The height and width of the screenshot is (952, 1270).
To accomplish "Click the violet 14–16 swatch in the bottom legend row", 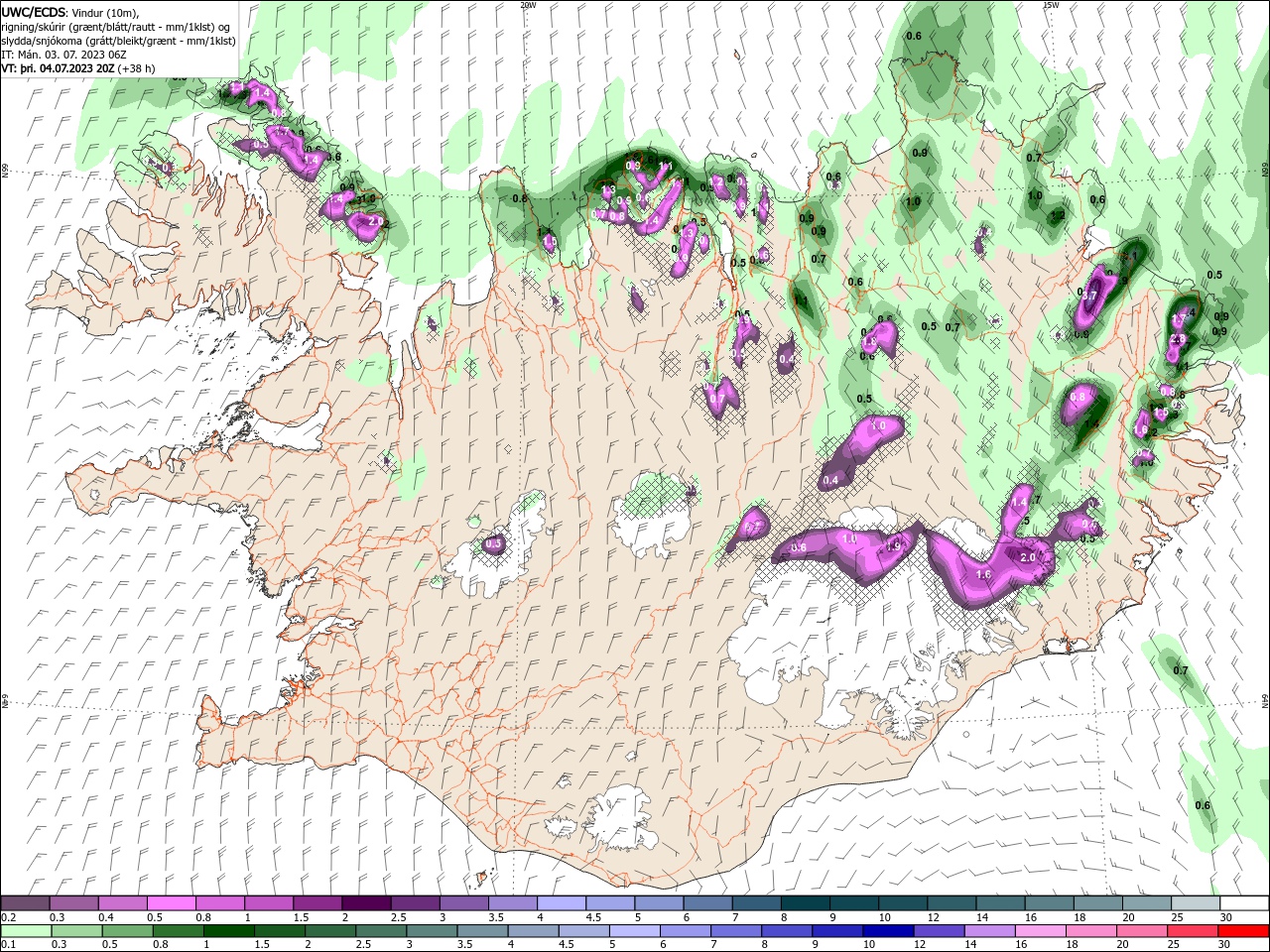I will 989,931.
